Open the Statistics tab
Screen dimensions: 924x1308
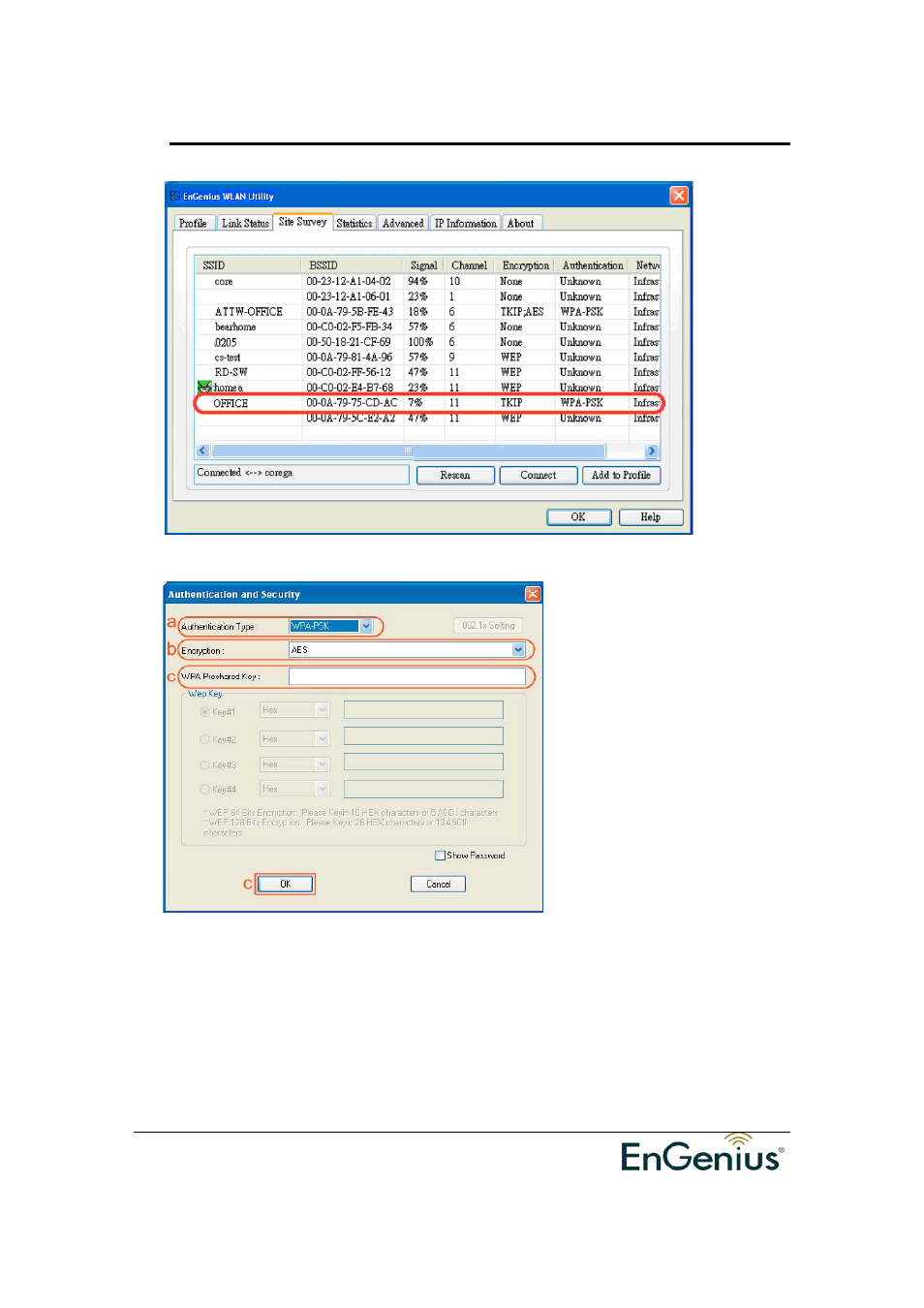[354, 223]
